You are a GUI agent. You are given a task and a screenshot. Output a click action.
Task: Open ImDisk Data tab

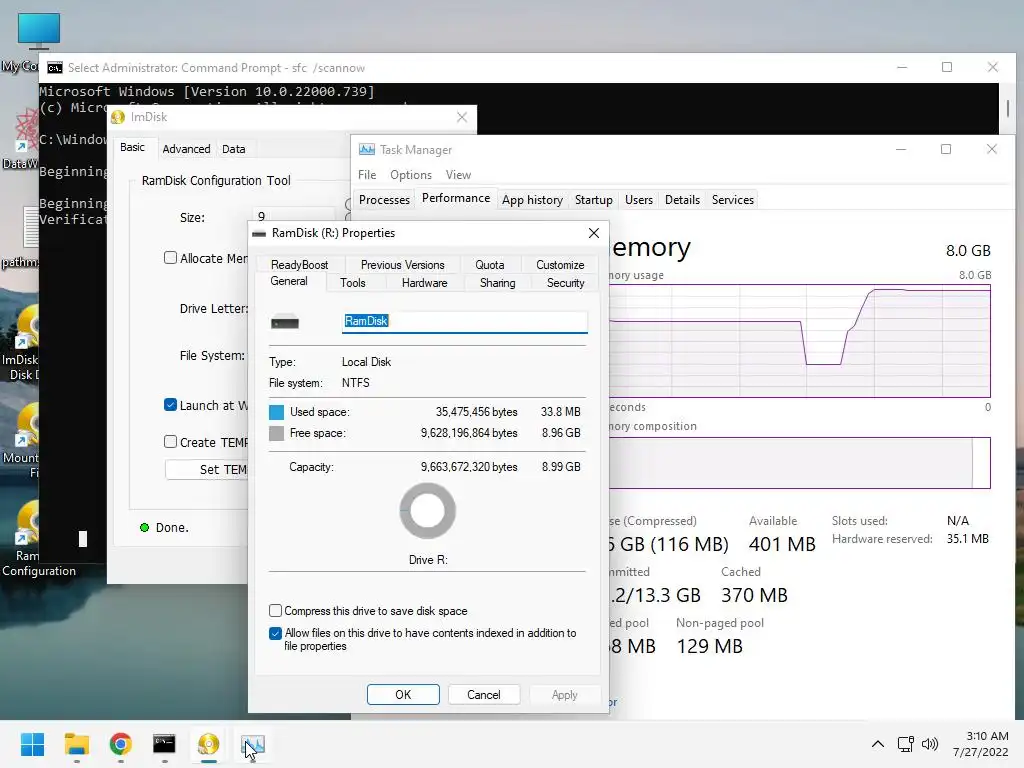pos(233,149)
